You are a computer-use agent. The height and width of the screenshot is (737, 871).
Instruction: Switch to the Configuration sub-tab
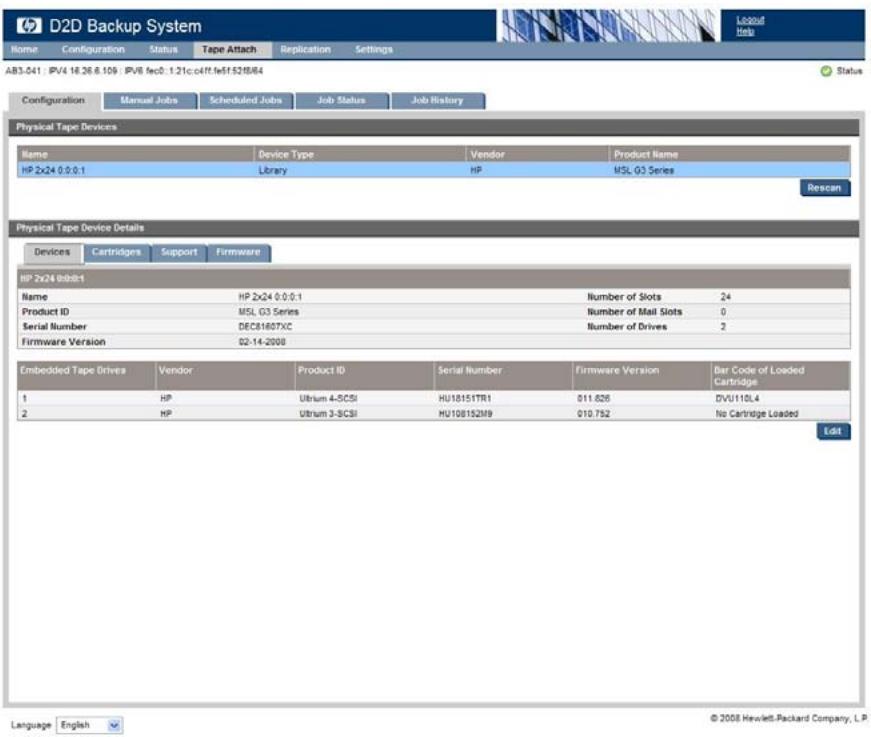pos(54,101)
